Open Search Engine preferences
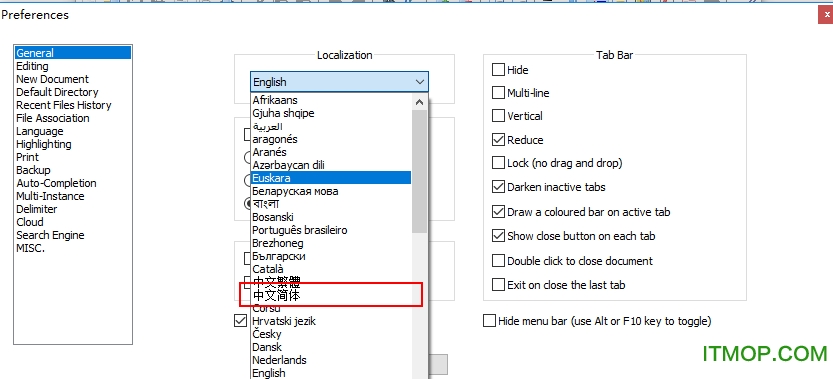Viewport: 833px width, 379px height. pos(50,235)
